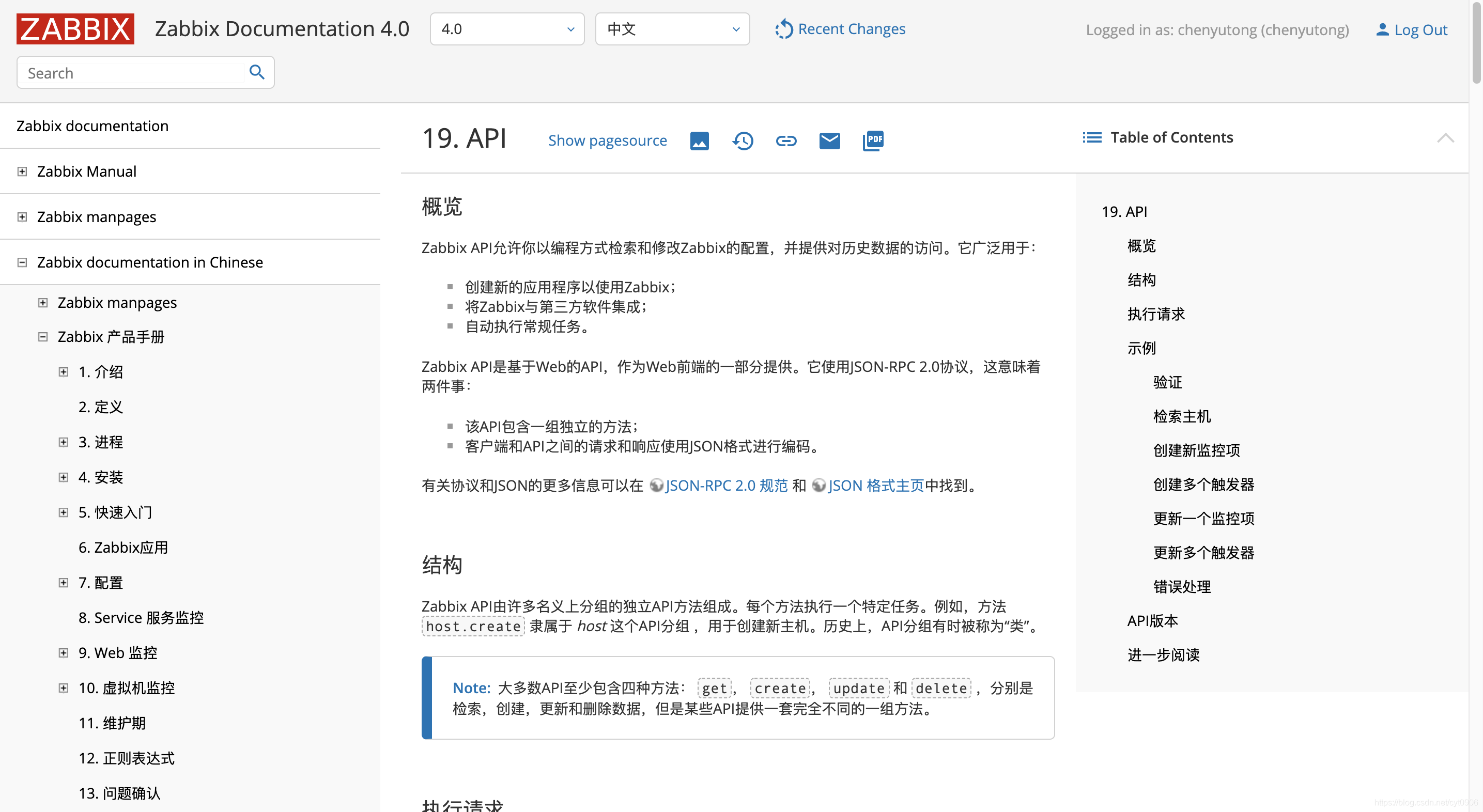The image size is (1483, 812).
Task: Click the Table of Contents list icon
Action: tap(1092, 137)
